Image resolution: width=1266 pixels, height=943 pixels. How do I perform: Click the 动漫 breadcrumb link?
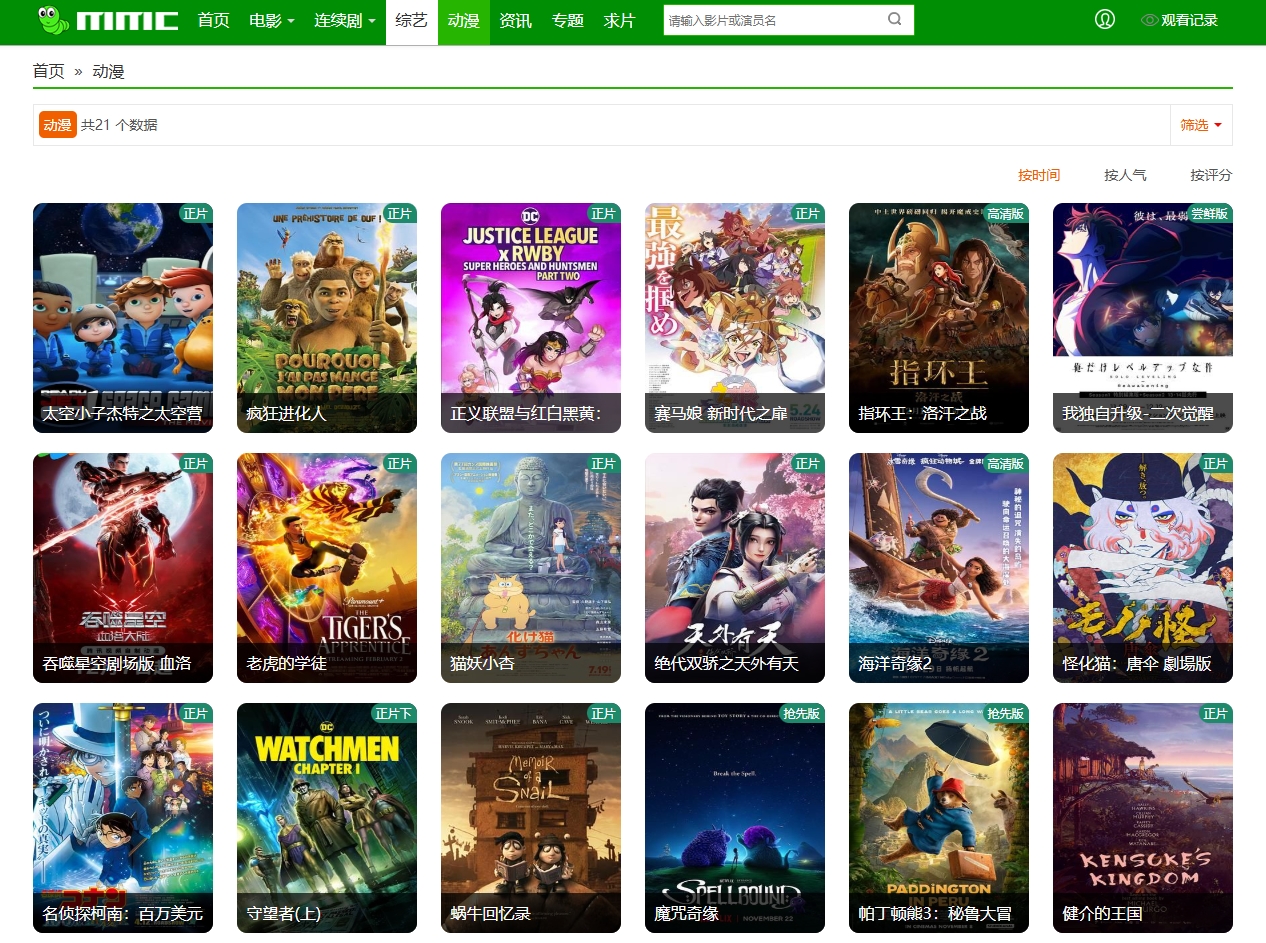(x=108, y=71)
